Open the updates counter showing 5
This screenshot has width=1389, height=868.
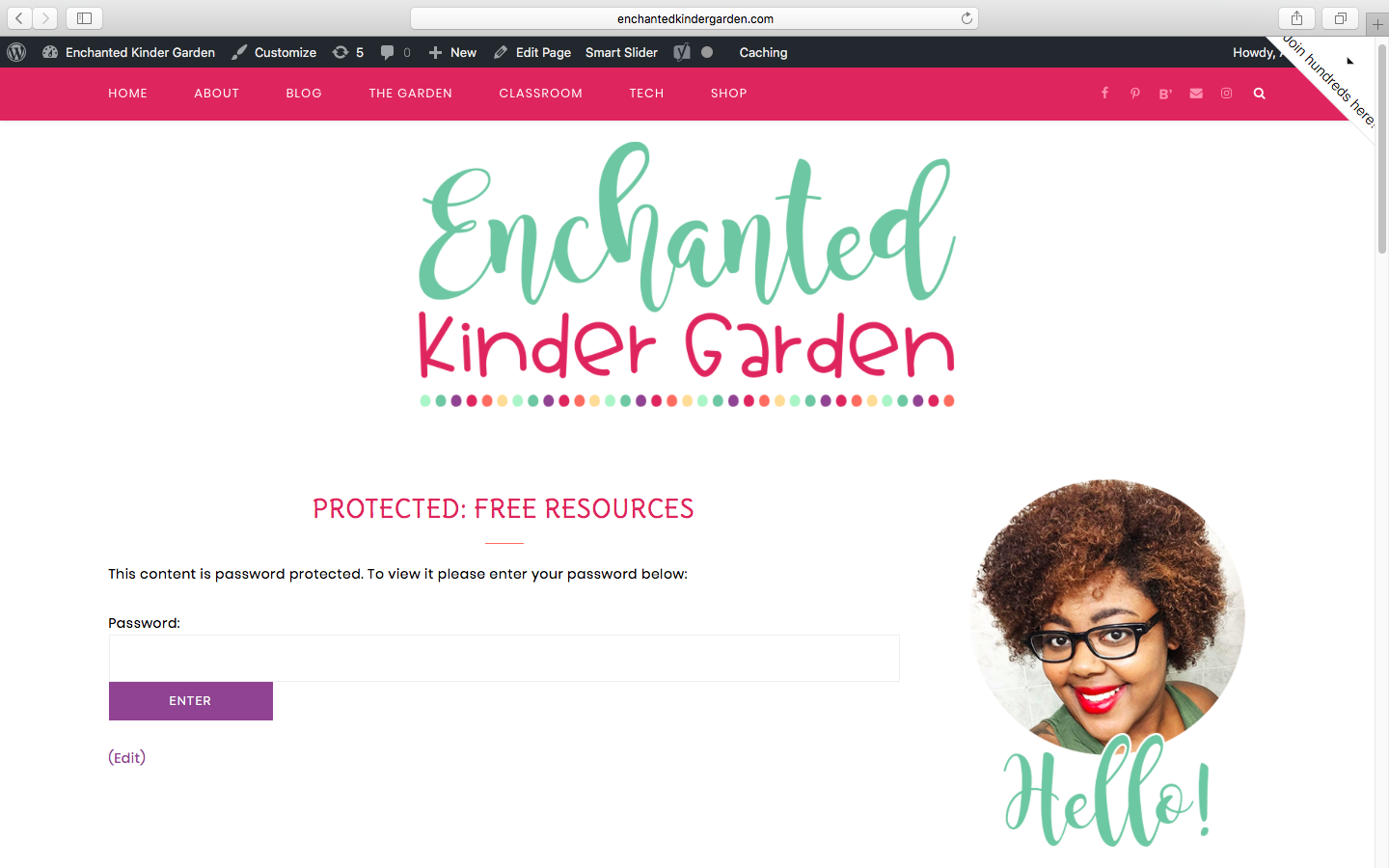pyautogui.click(x=348, y=52)
